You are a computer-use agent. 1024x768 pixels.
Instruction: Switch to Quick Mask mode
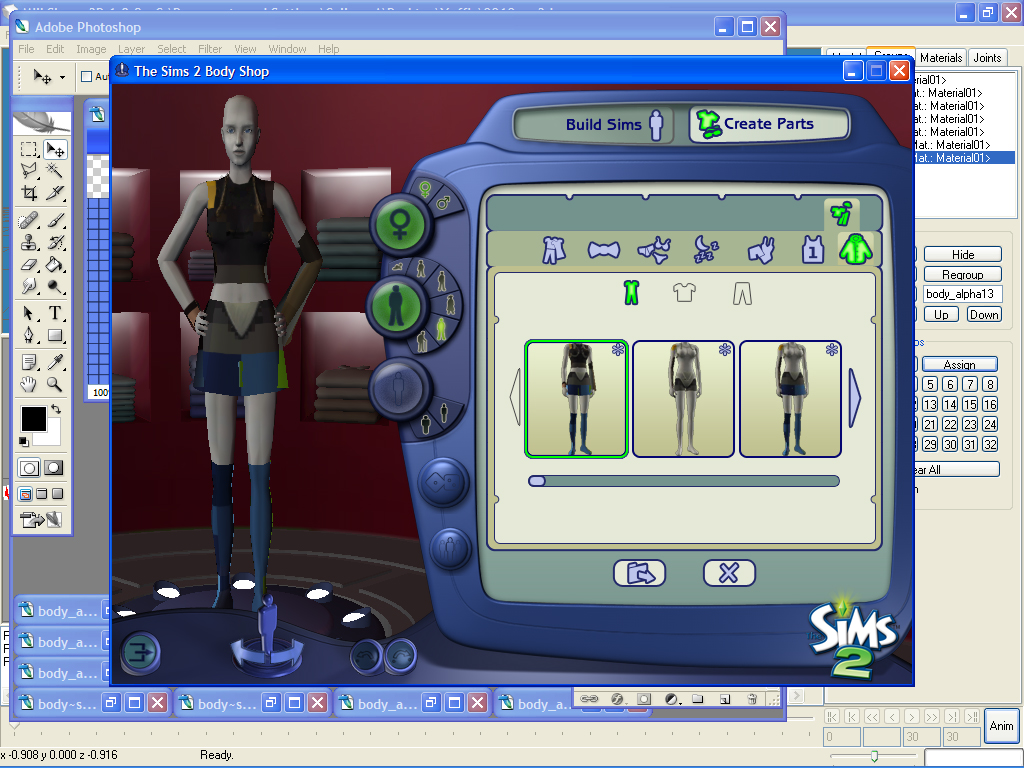click(54, 467)
